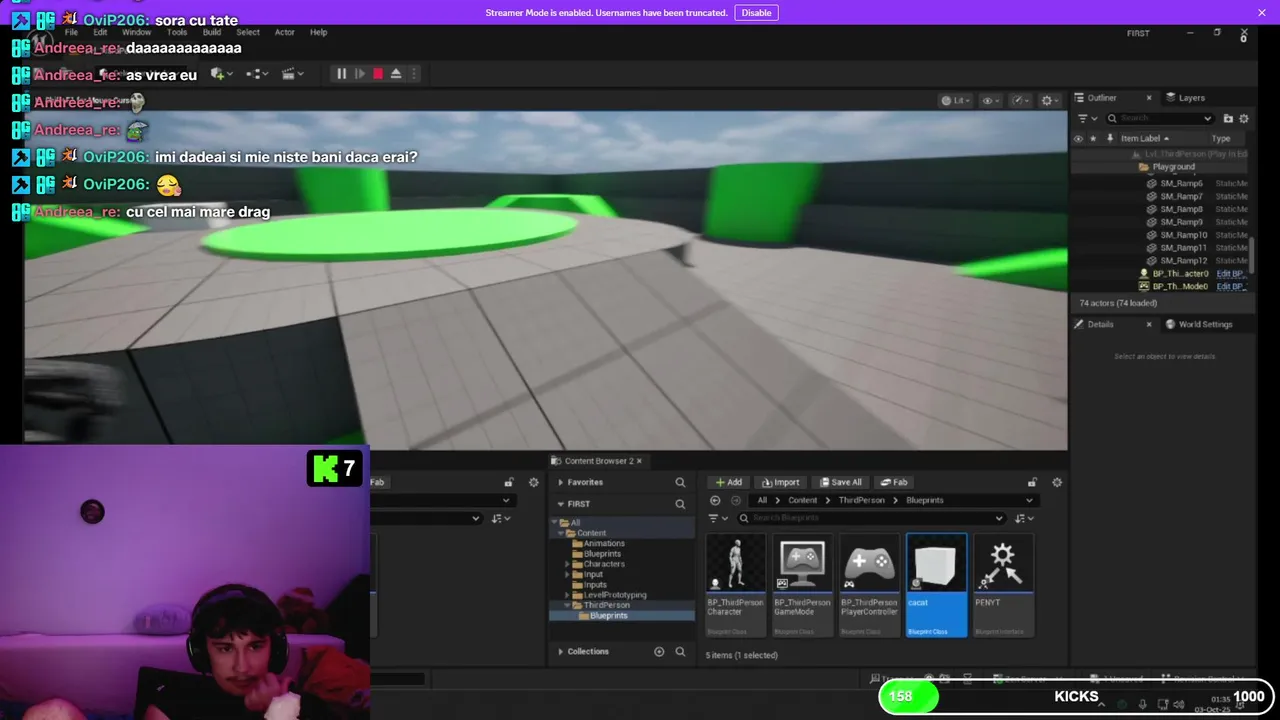This screenshot has height=720, width=1280.
Task: Click the Import button in Content Browser
Action: tap(780, 482)
